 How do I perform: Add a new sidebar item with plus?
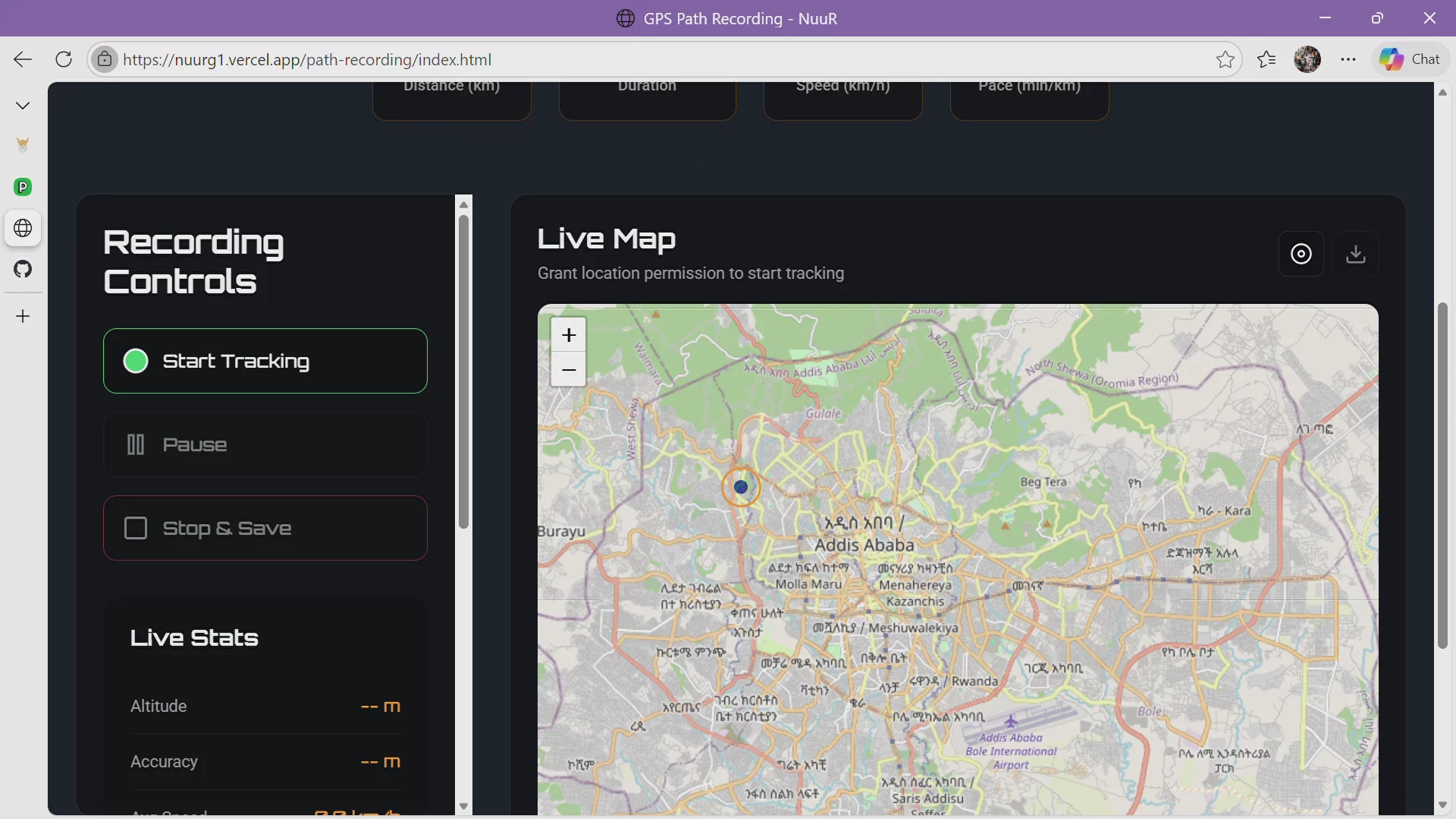(x=23, y=316)
